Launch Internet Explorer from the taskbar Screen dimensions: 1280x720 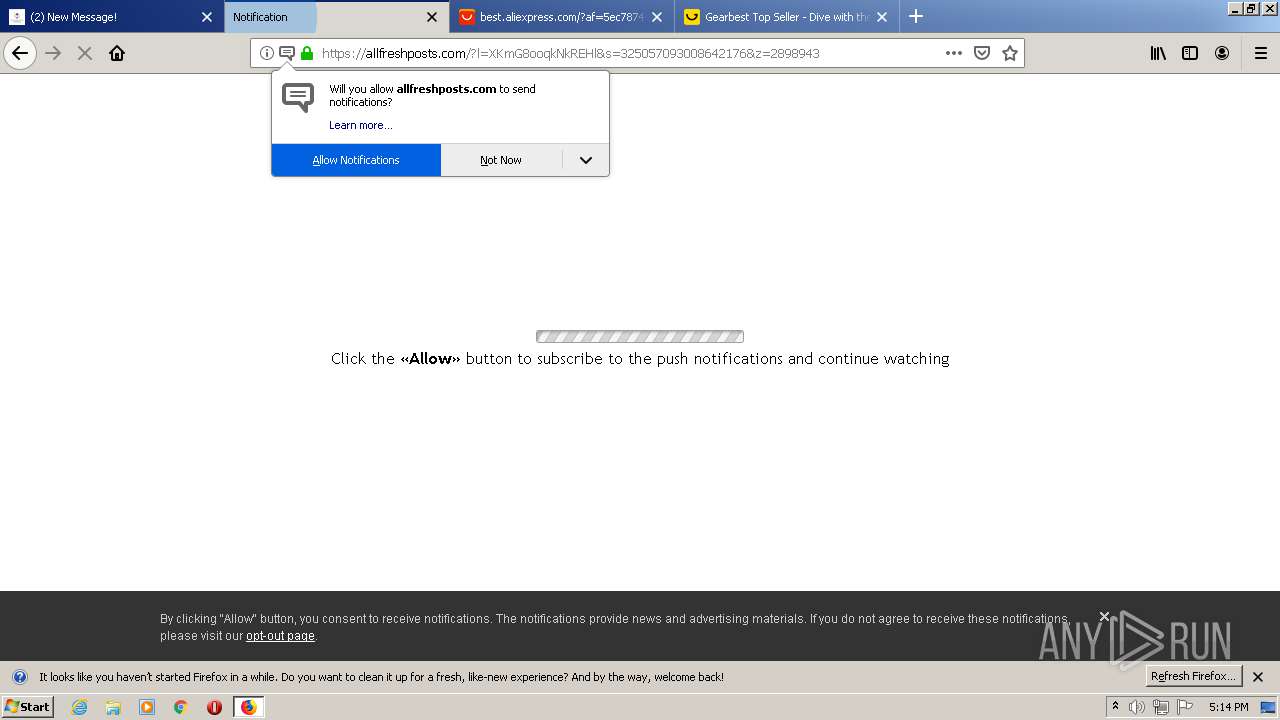click(80, 707)
